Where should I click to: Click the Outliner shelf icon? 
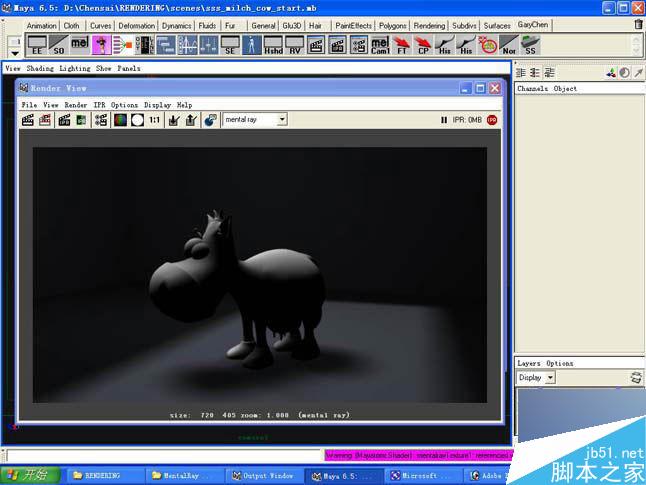pyautogui.click(x=145, y=45)
